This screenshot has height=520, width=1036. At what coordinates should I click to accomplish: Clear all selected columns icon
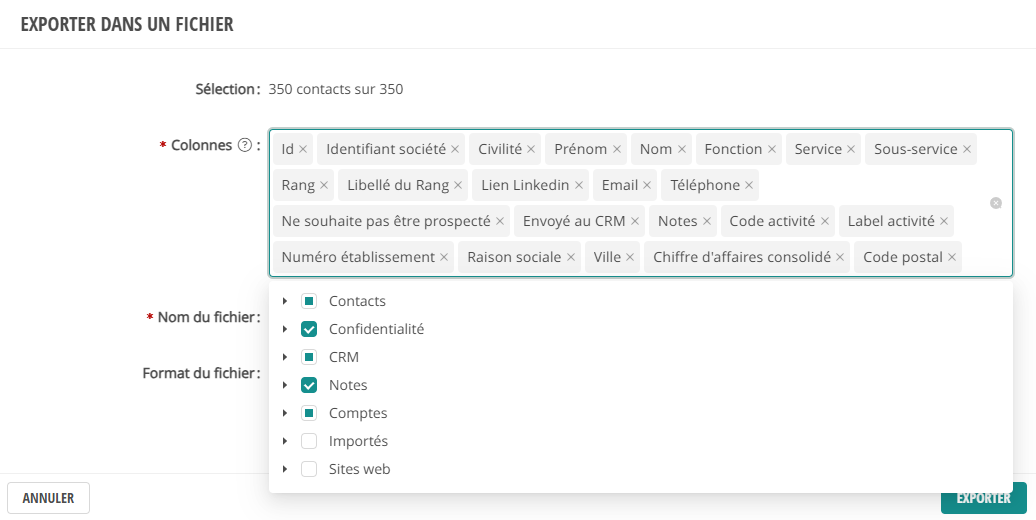point(996,203)
